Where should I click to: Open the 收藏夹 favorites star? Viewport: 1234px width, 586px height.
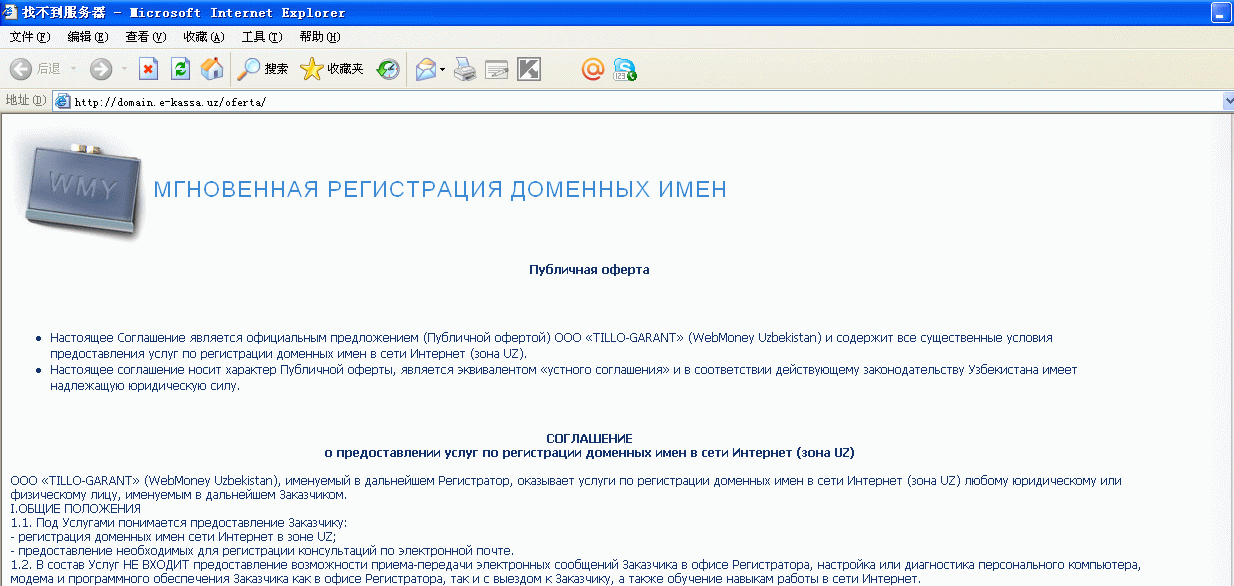coord(332,69)
